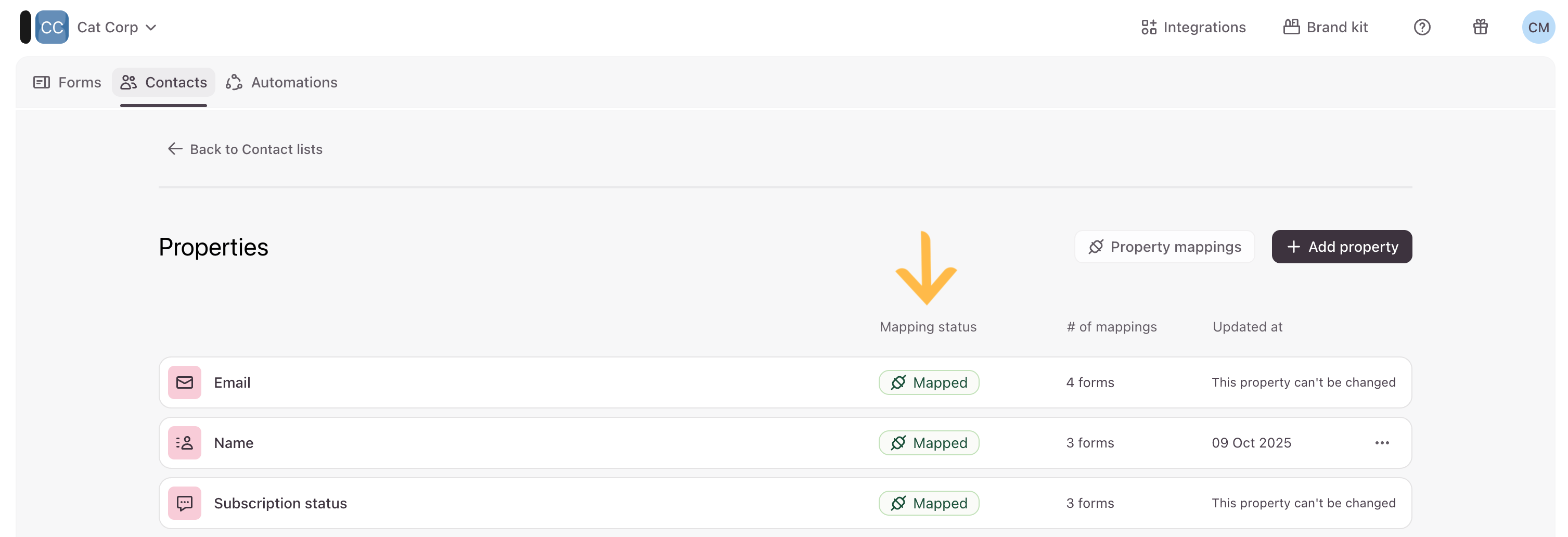Open the Brand kit page
This screenshot has width=1568, height=537.
coord(1325,28)
